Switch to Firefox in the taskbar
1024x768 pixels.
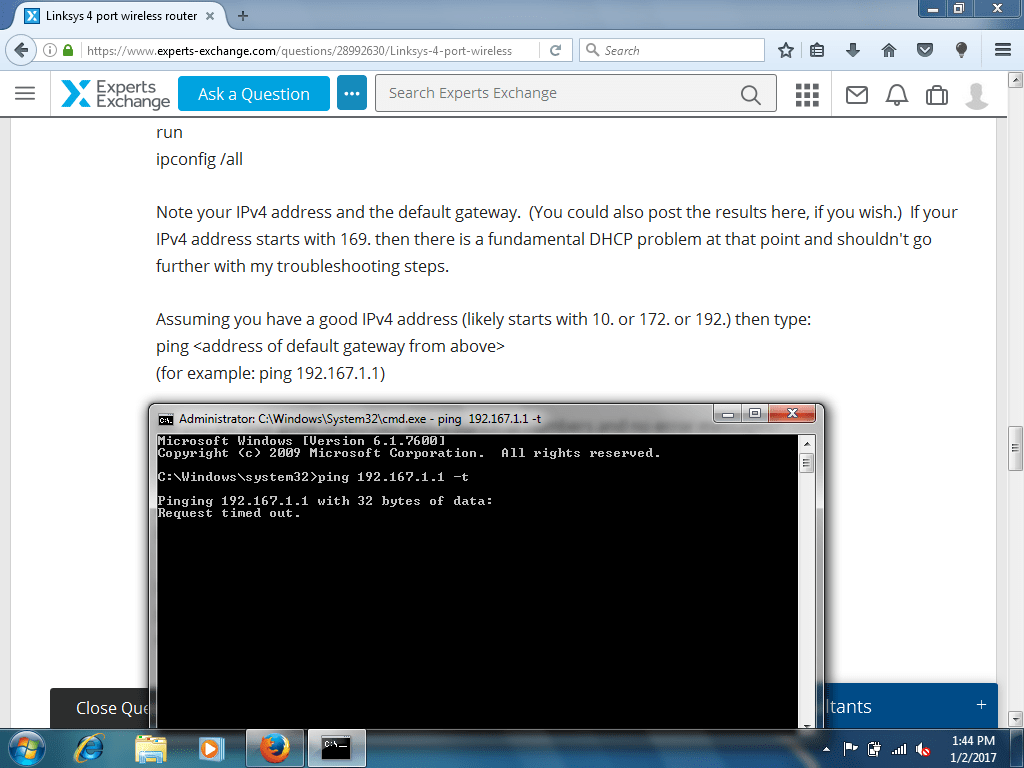coord(274,748)
